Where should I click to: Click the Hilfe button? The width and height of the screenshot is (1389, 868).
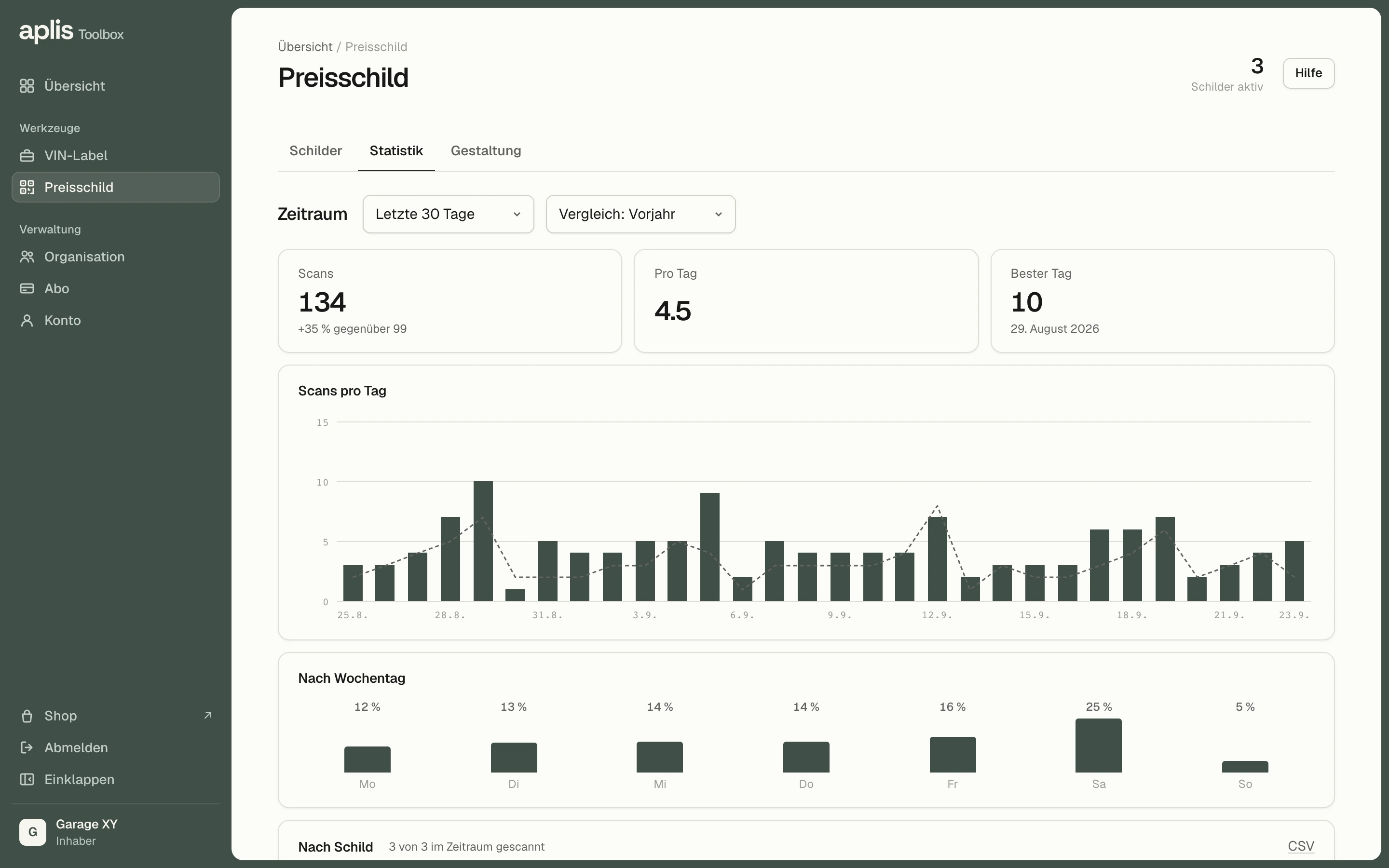(1308, 73)
